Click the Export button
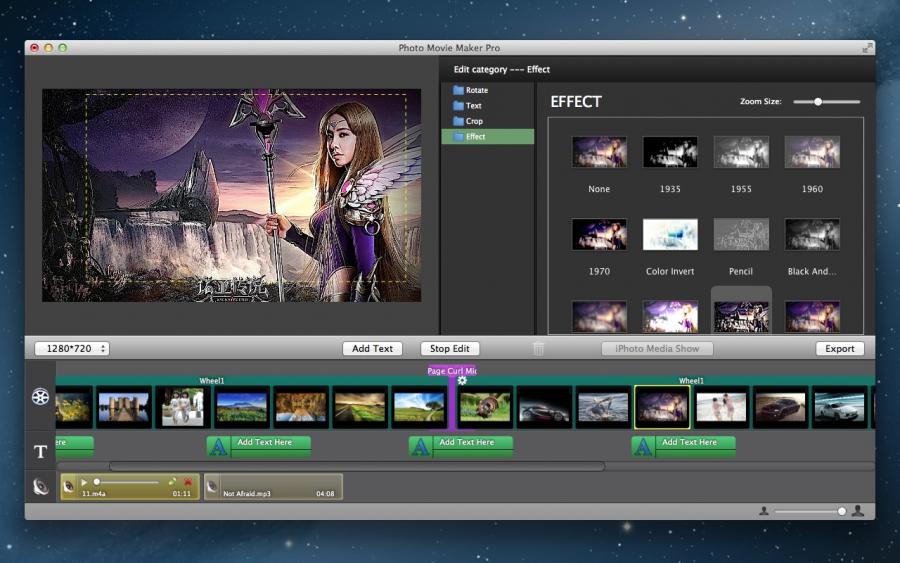 pos(840,348)
